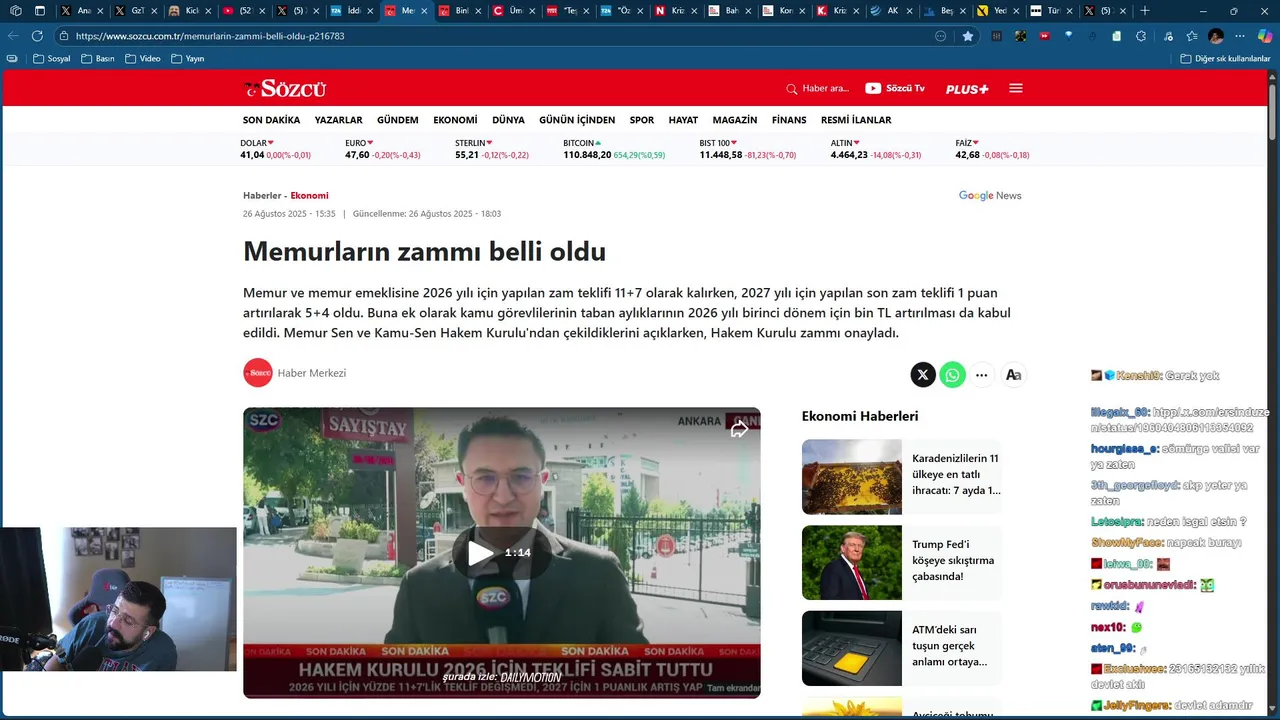Click the page address in the URL bar

(210, 36)
